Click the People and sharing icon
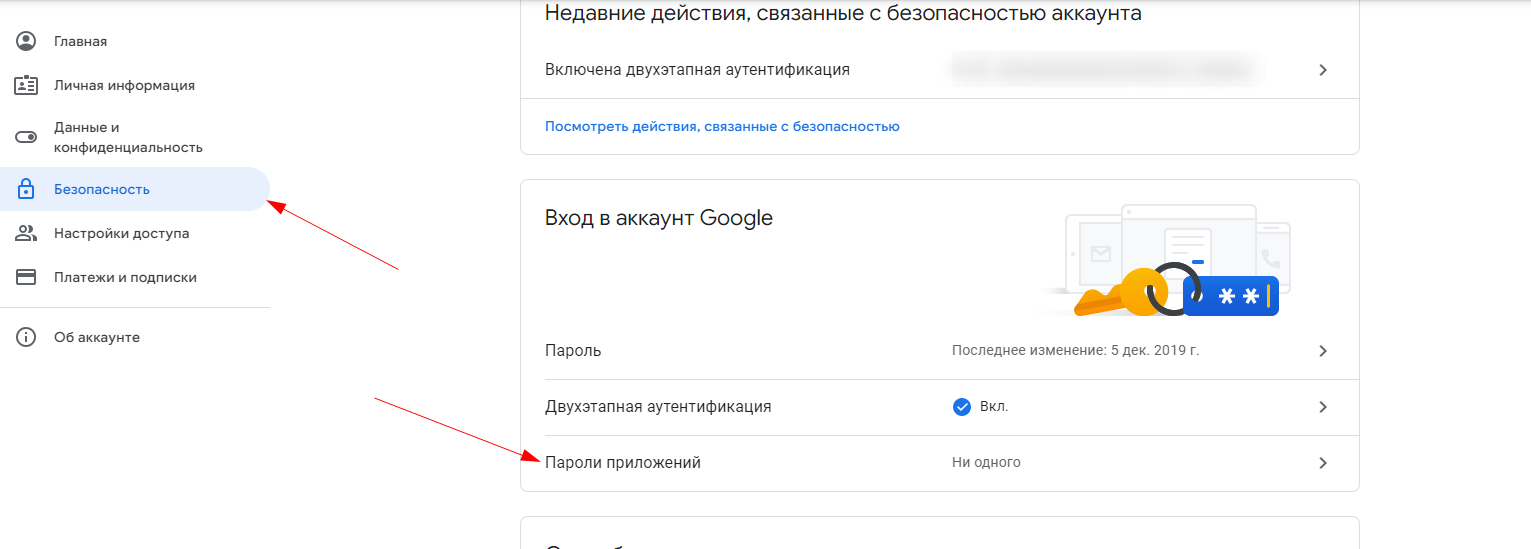Screen dimensions: 1531x549 point(26,233)
